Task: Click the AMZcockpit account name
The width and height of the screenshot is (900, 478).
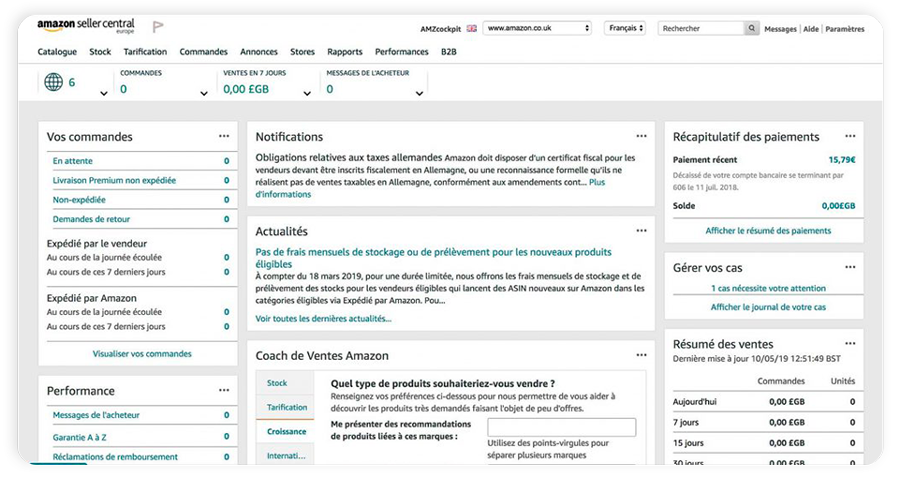Action: tap(440, 29)
